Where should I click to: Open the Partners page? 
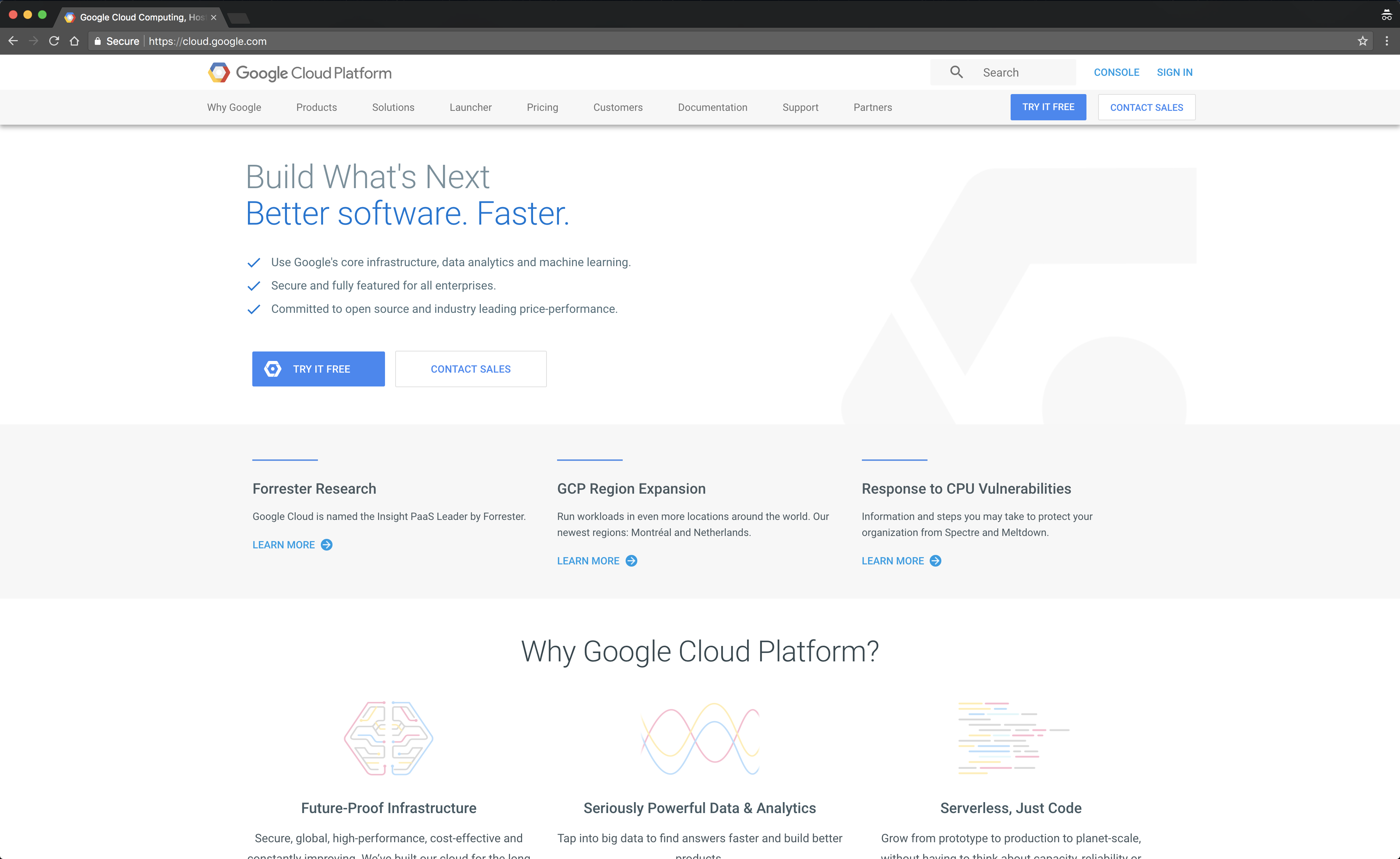[x=873, y=107]
